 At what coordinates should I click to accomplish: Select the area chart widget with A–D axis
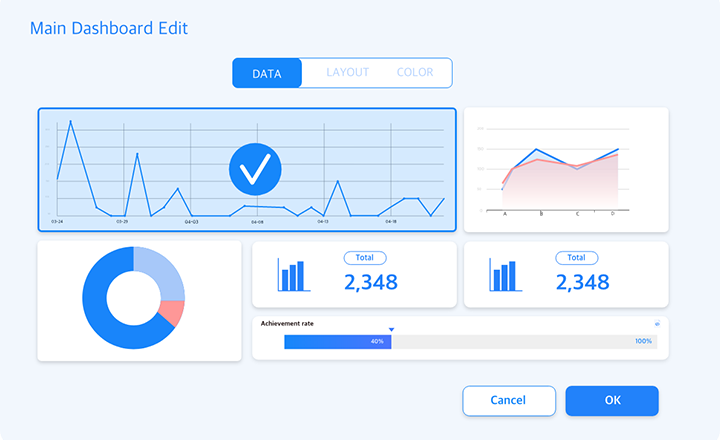pyautogui.click(x=566, y=170)
